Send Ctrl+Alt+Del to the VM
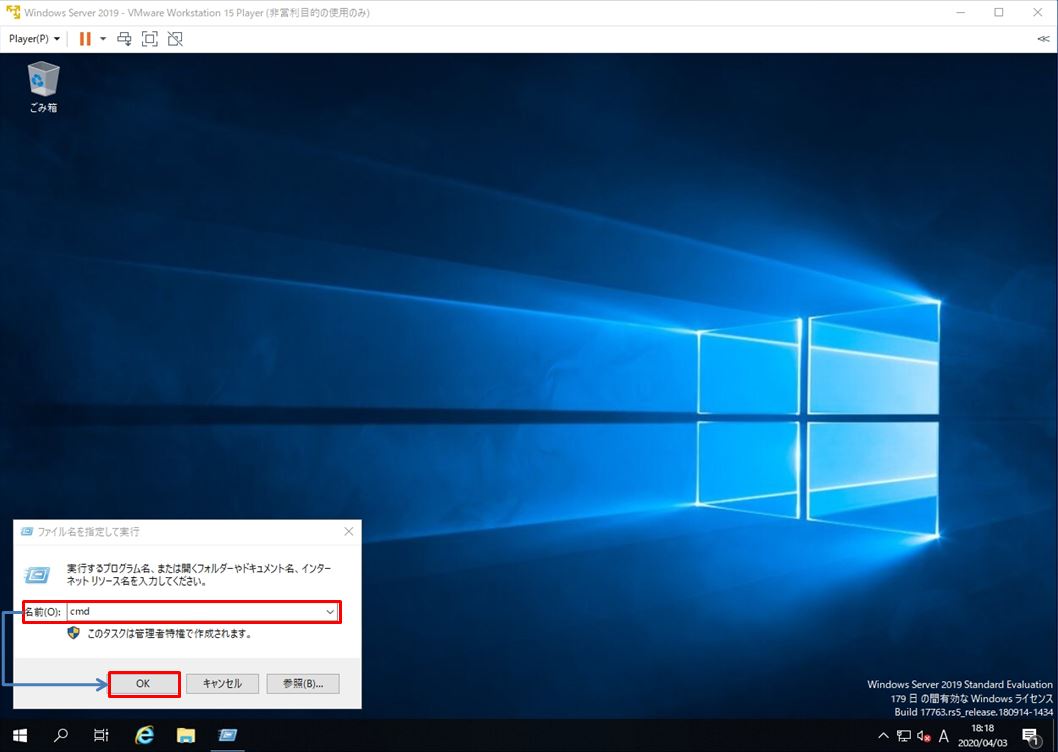The width and height of the screenshot is (1058, 752). pos(124,39)
